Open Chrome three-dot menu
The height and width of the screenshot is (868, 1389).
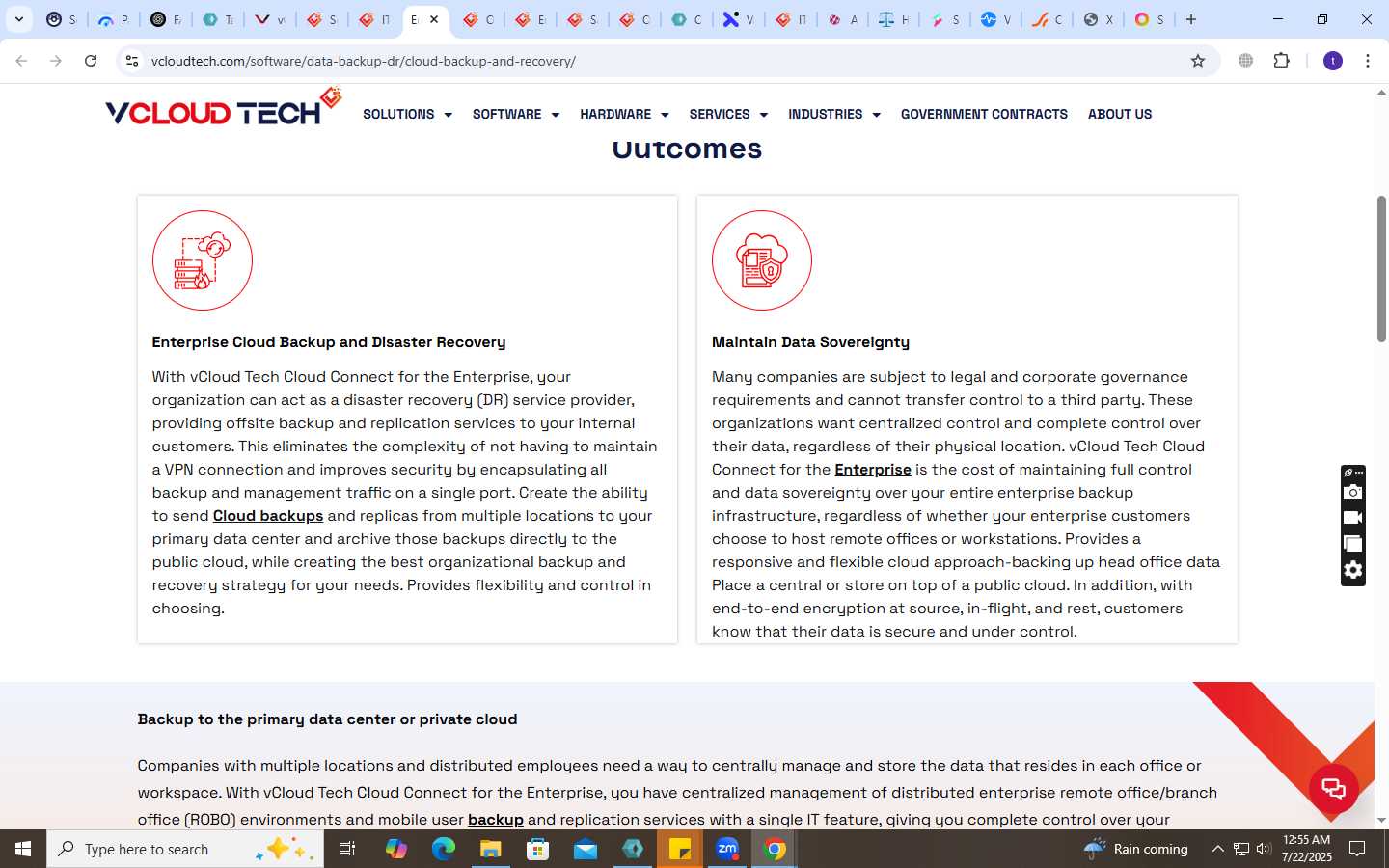1368,61
